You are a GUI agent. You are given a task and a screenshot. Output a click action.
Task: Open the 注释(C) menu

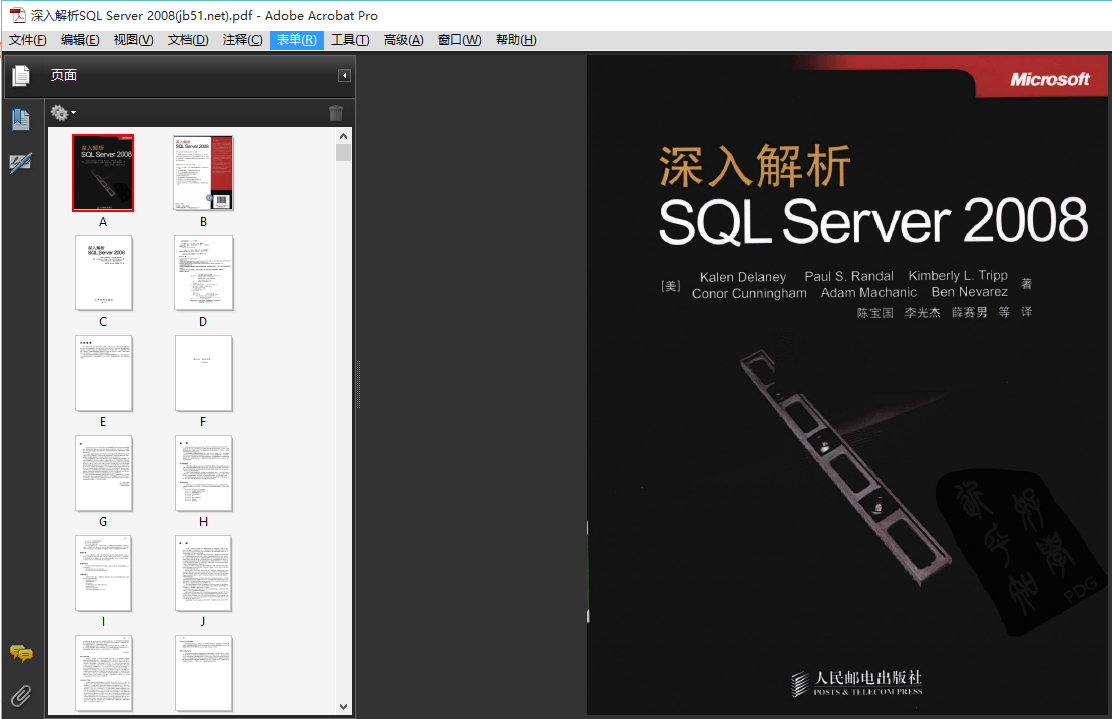243,40
